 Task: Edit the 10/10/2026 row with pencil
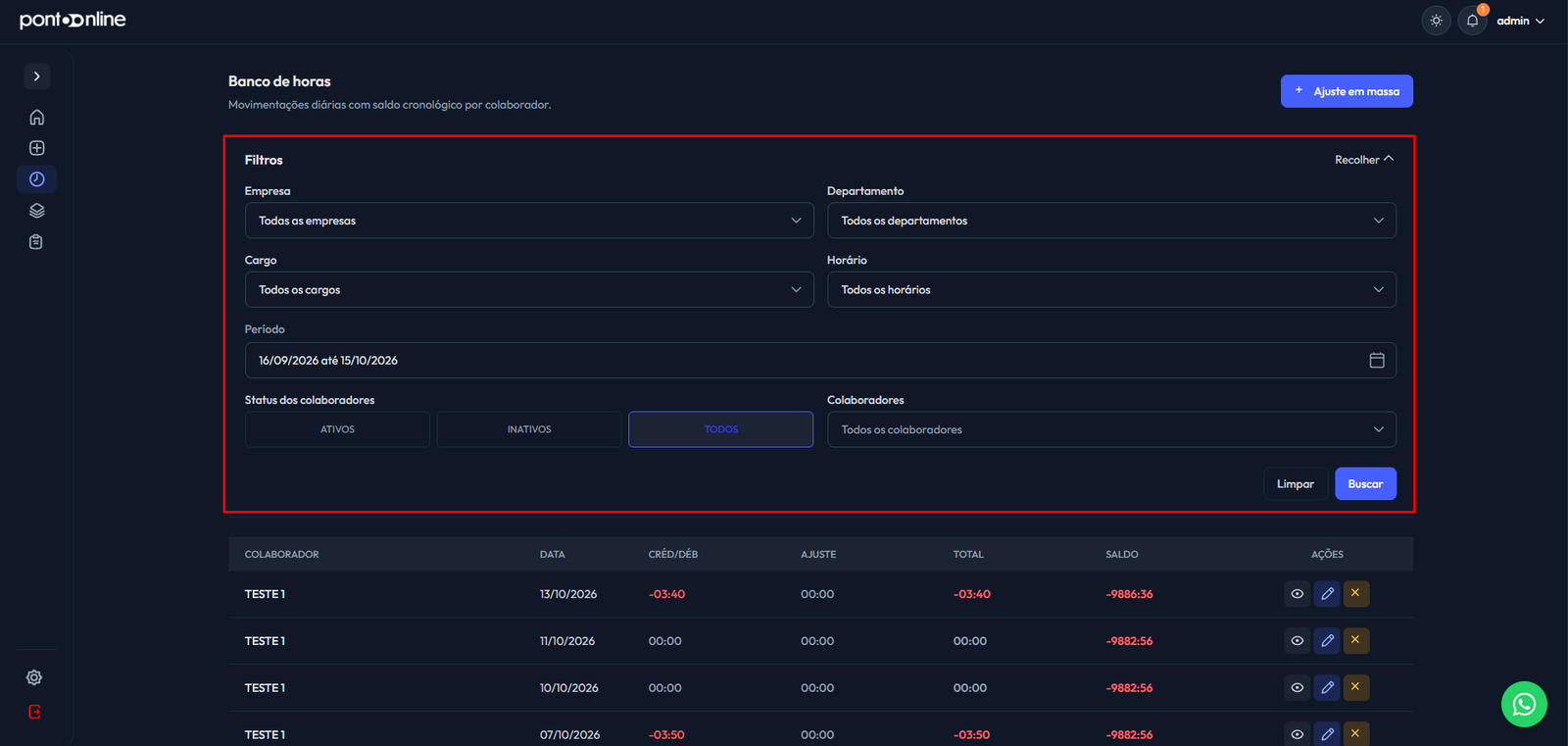pos(1327,688)
